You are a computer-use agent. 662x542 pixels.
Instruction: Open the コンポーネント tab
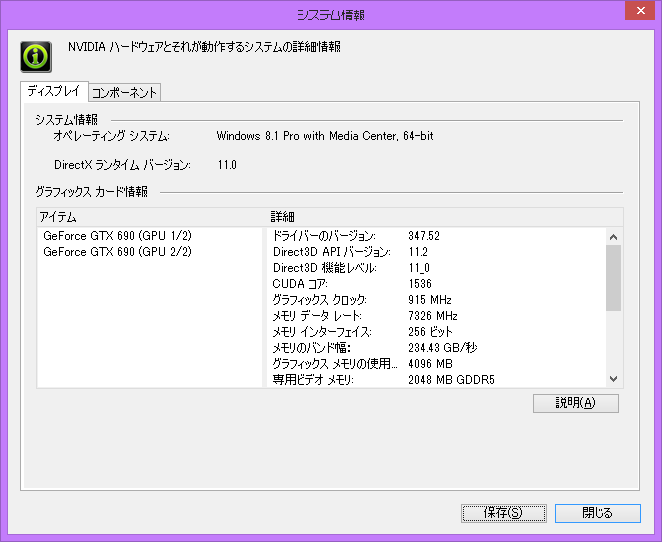[125, 92]
